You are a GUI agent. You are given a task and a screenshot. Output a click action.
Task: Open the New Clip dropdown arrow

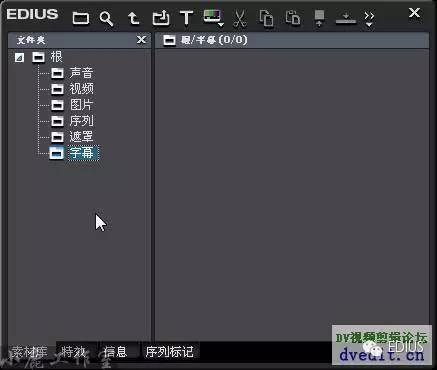click(x=221, y=24)
